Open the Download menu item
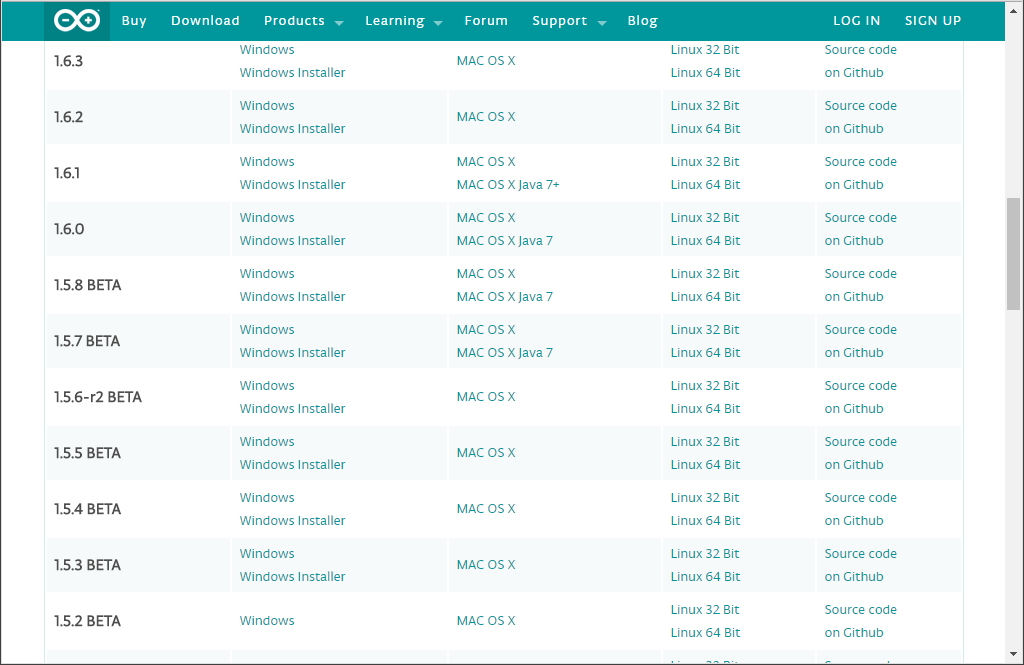 [x=205, y=21]
